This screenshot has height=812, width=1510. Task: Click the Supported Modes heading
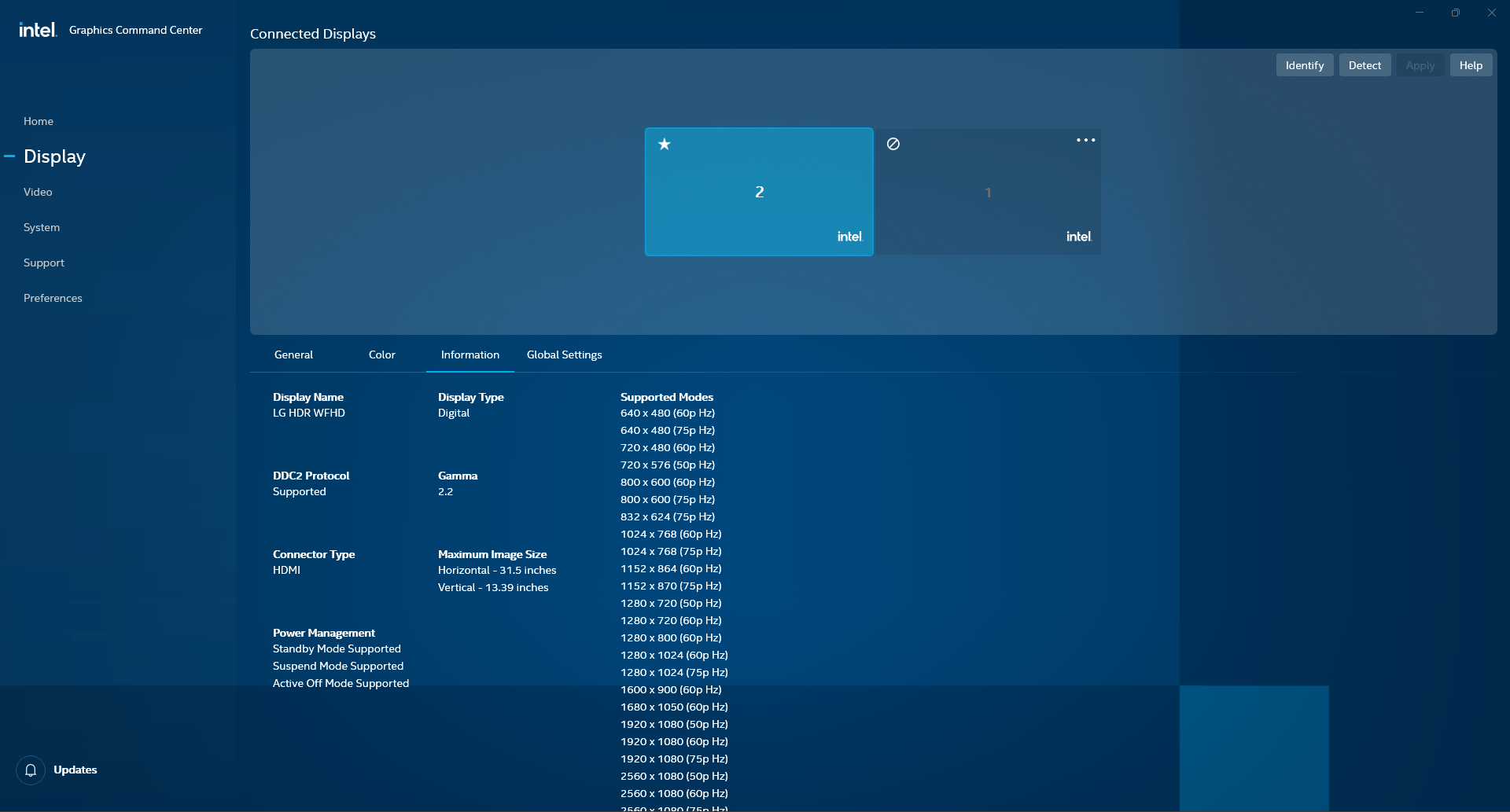[667, 397]
